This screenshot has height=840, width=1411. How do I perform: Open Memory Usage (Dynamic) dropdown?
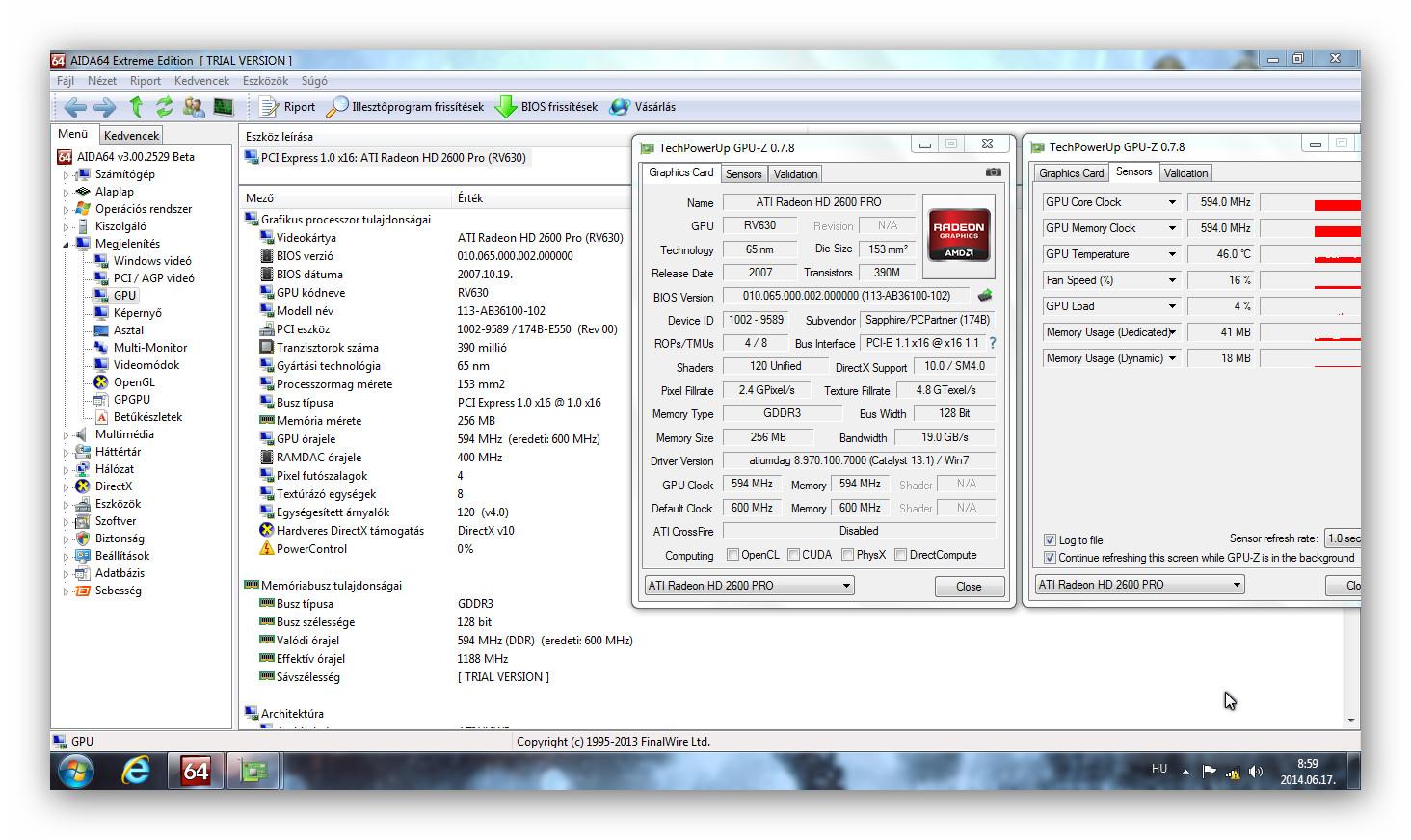point(1172,358)
